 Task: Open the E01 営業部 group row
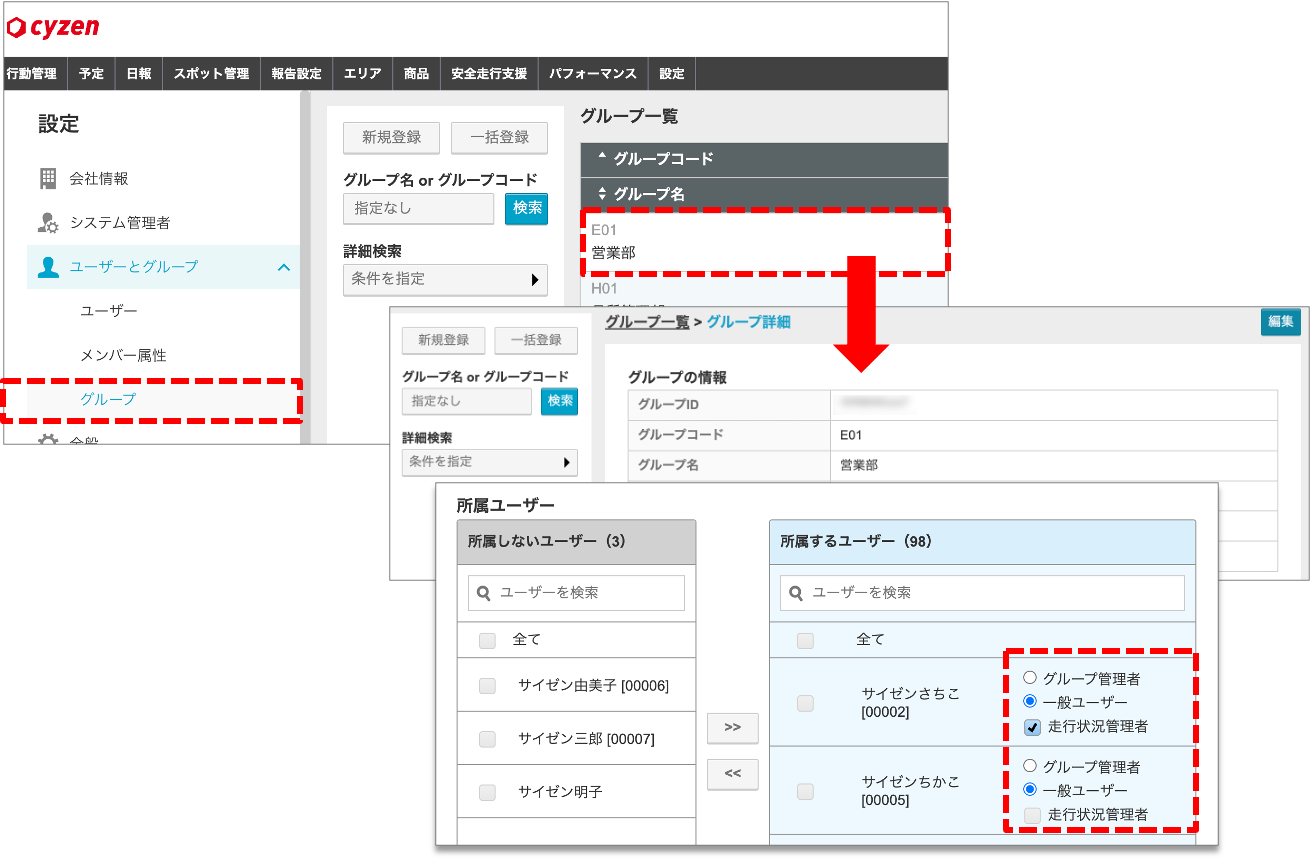click(764, 241)
